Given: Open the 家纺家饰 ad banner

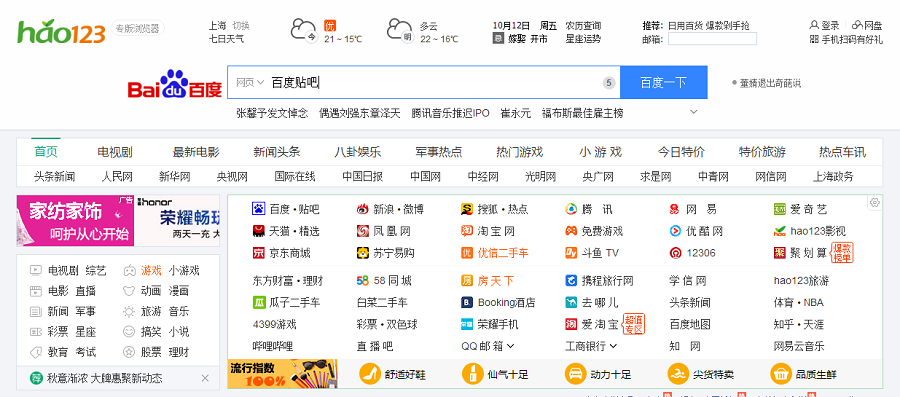Looking at the screenshot, I should [75, 221].
